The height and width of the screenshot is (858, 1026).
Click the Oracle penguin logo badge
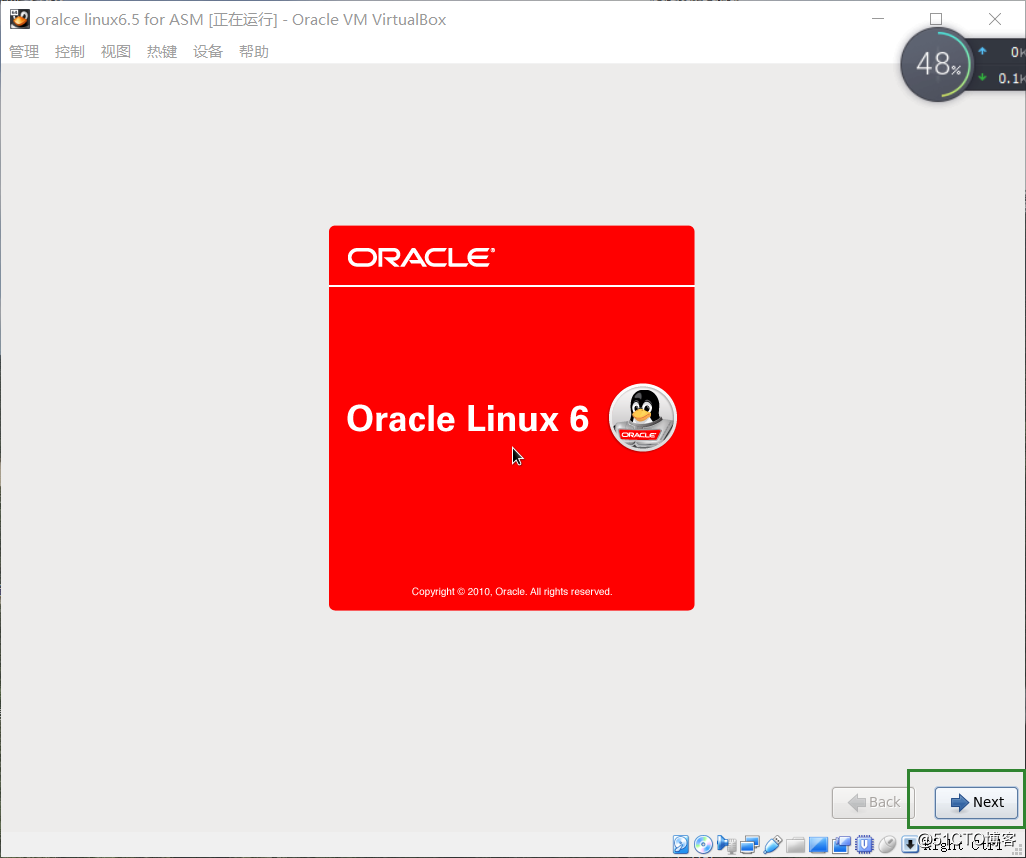643,418
